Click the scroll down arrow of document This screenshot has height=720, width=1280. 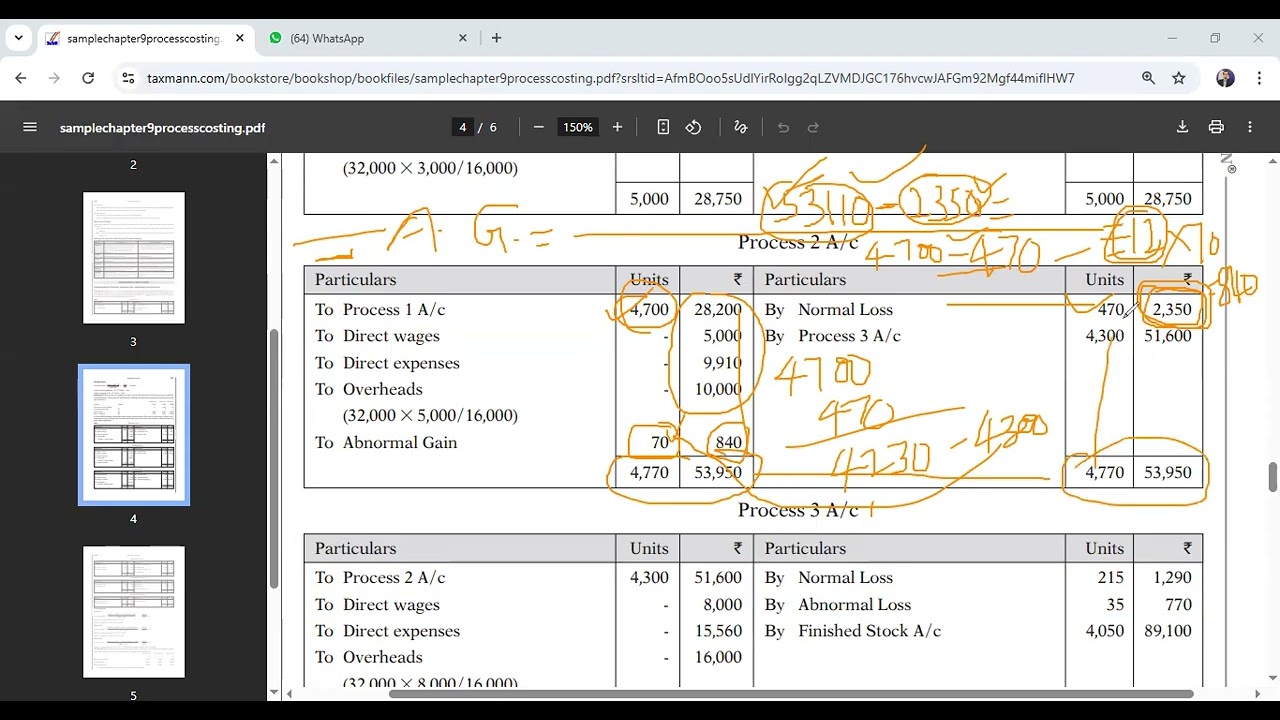[1272, 678]
